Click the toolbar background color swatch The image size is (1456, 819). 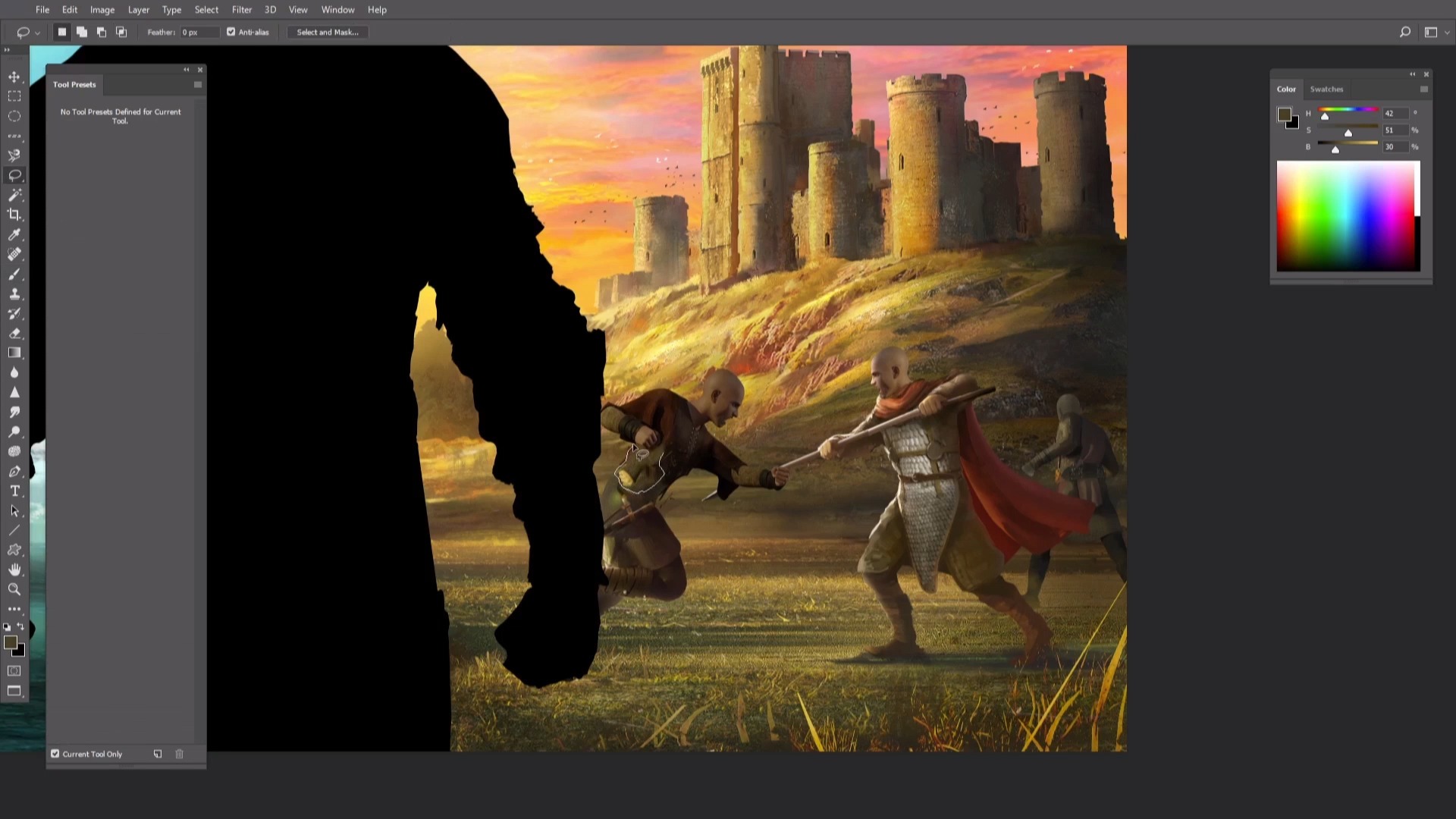point(20,651)
